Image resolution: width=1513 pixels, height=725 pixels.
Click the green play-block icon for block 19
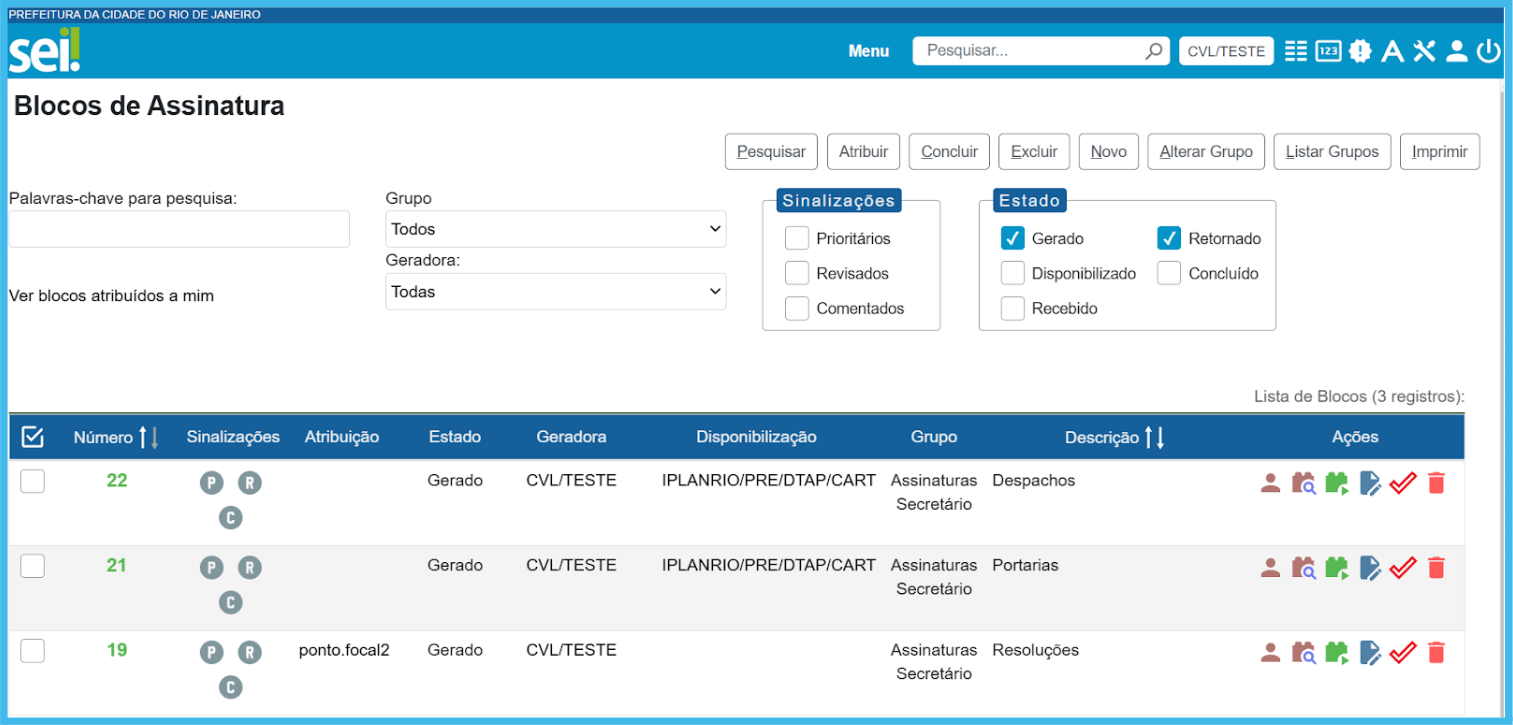[1336, 654]
